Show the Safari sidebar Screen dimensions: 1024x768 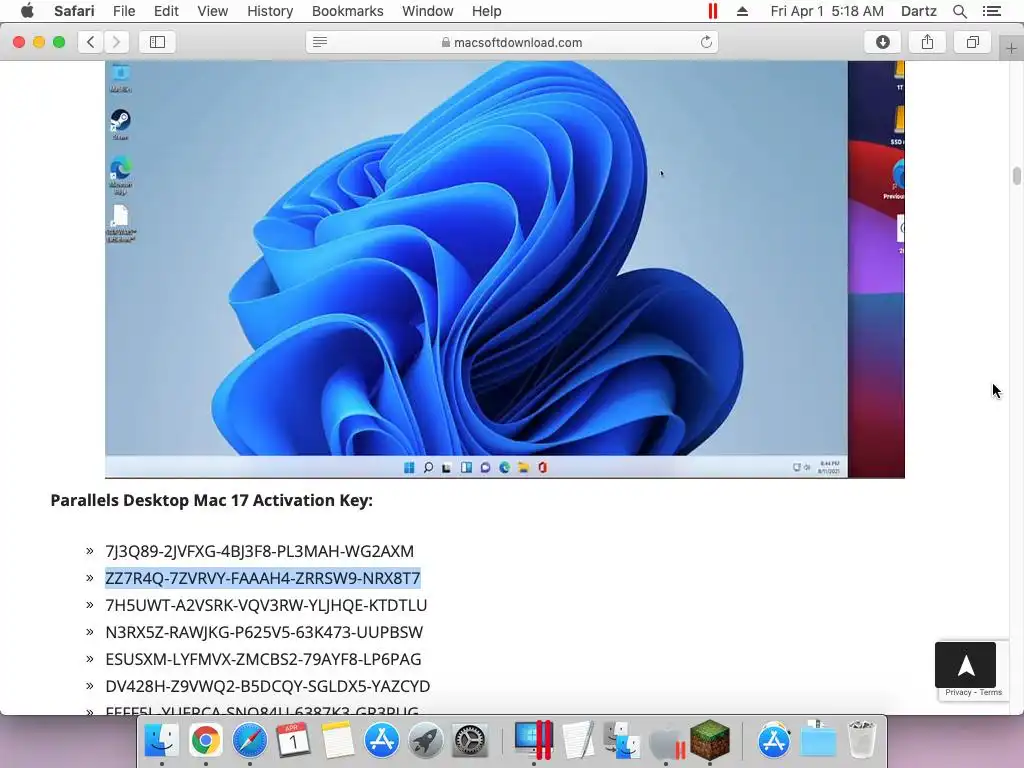pyautogui.click(x=157, y=42)
